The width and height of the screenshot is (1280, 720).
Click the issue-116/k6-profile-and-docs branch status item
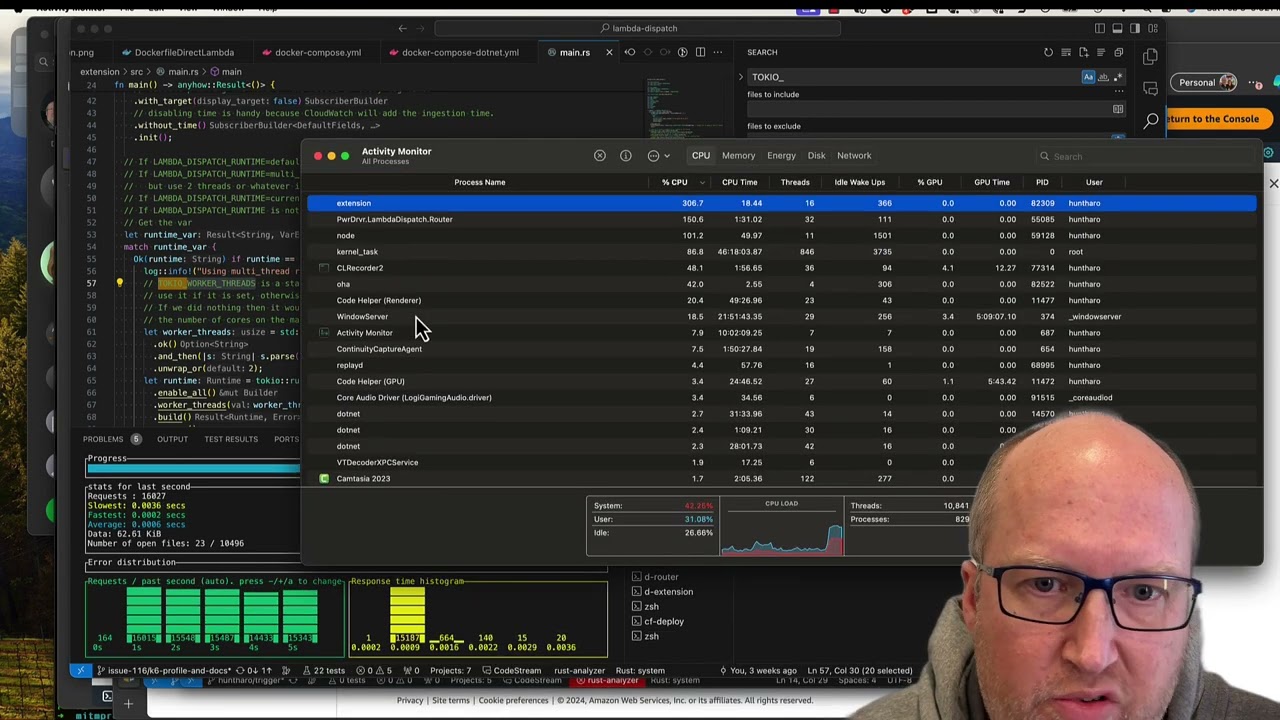pos(165,671)
